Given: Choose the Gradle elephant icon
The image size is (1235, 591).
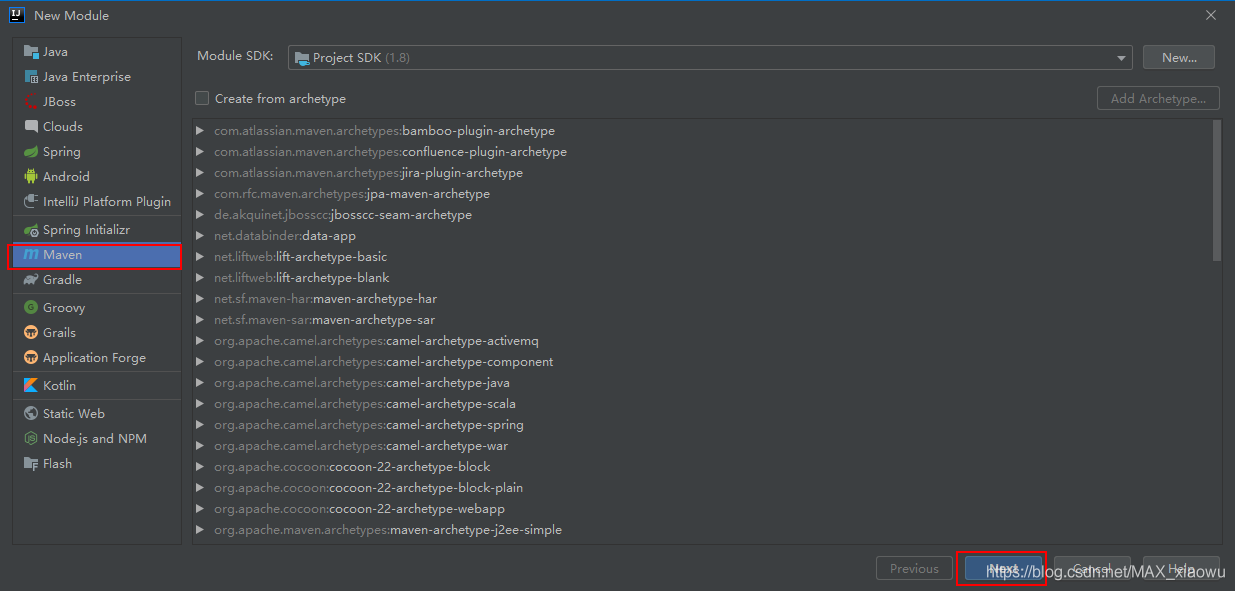Looking at the screenshot, I should (31, 280).
